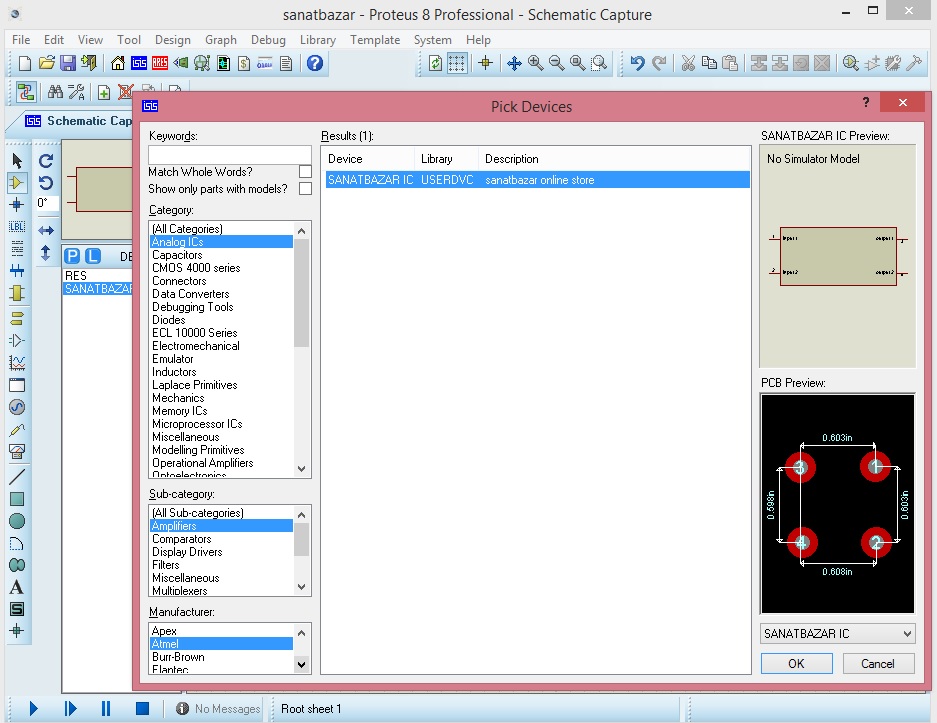Click the New Design toolbar icon
Screen dimensions: 937x723
pyautogui.click(x=25, y=63)
